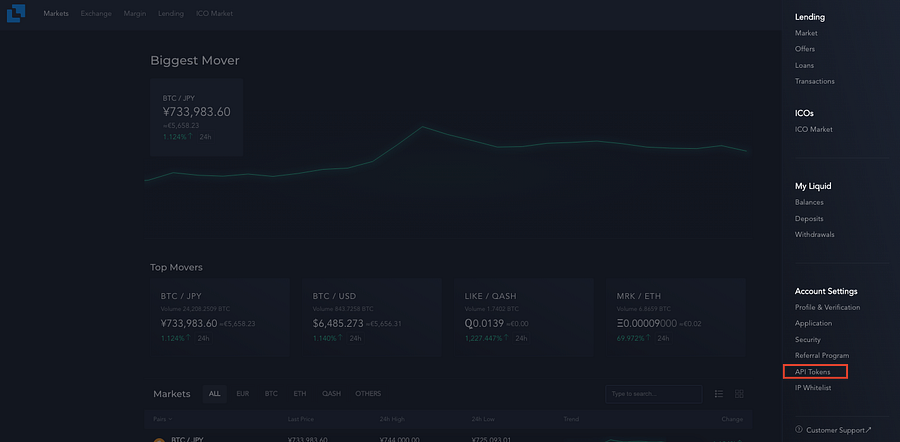The width and height of the screenshot is (900, 442).
Task: Go to Balances under My Liquid
Action: (x=809, y=203)
